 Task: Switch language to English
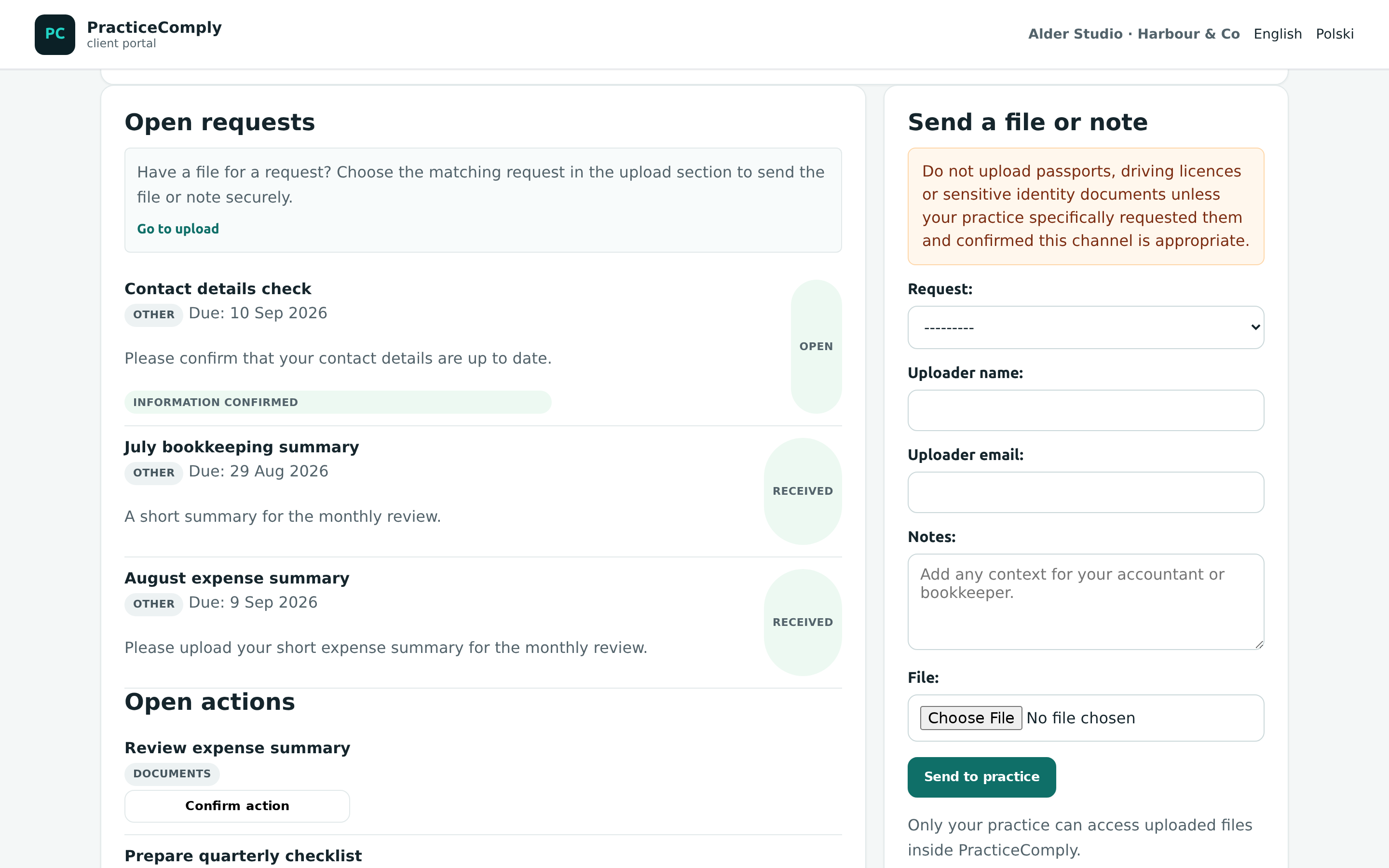1278,34
